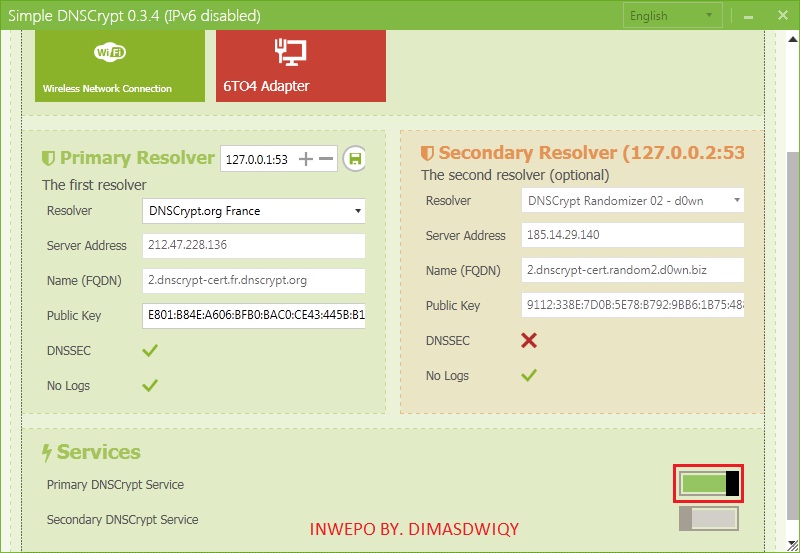
Task: Click the secondary DNSSEC red cross
Action: click(529, 340)
